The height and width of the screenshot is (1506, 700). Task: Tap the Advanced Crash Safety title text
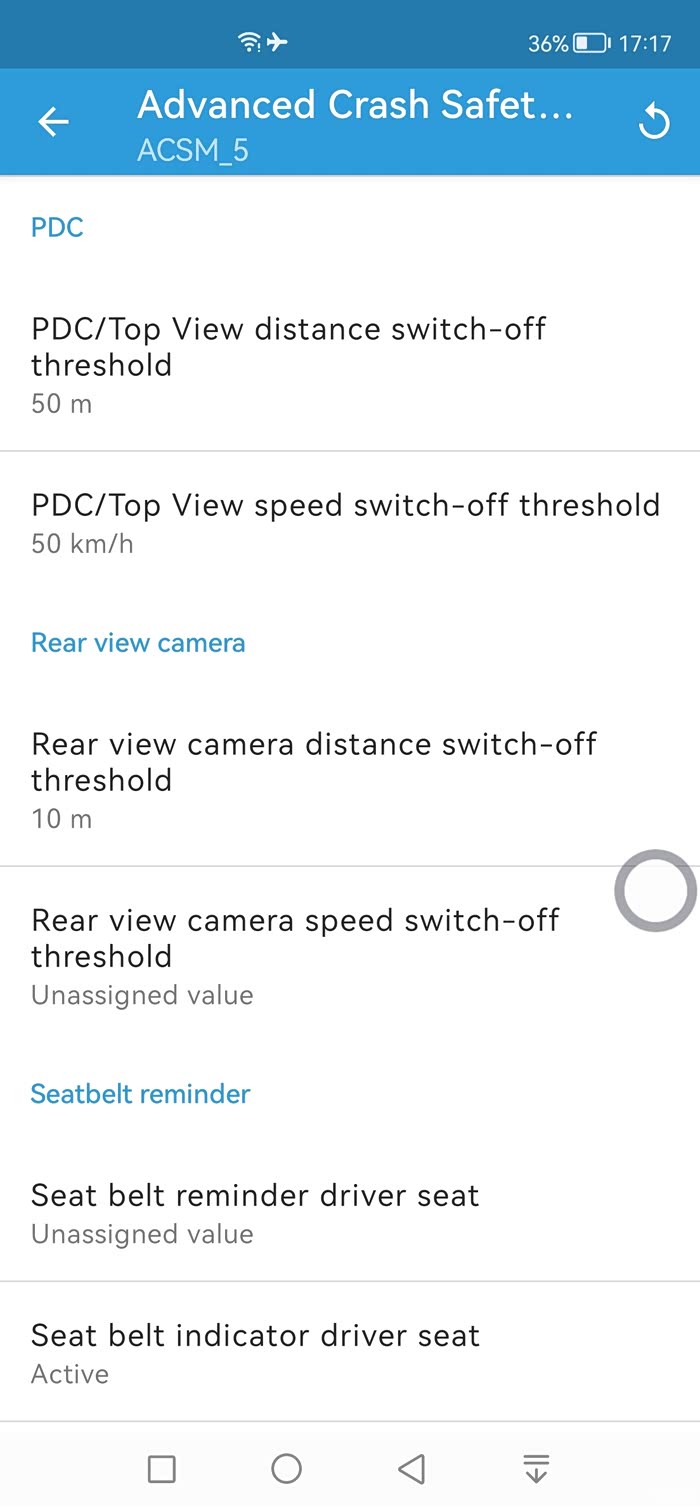coord(355,104)
